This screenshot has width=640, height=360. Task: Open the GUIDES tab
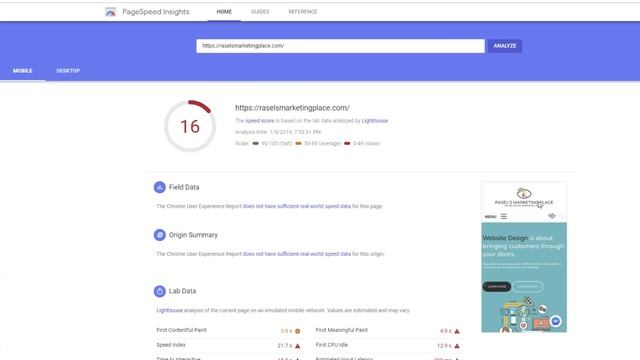(x=260, y=12)
